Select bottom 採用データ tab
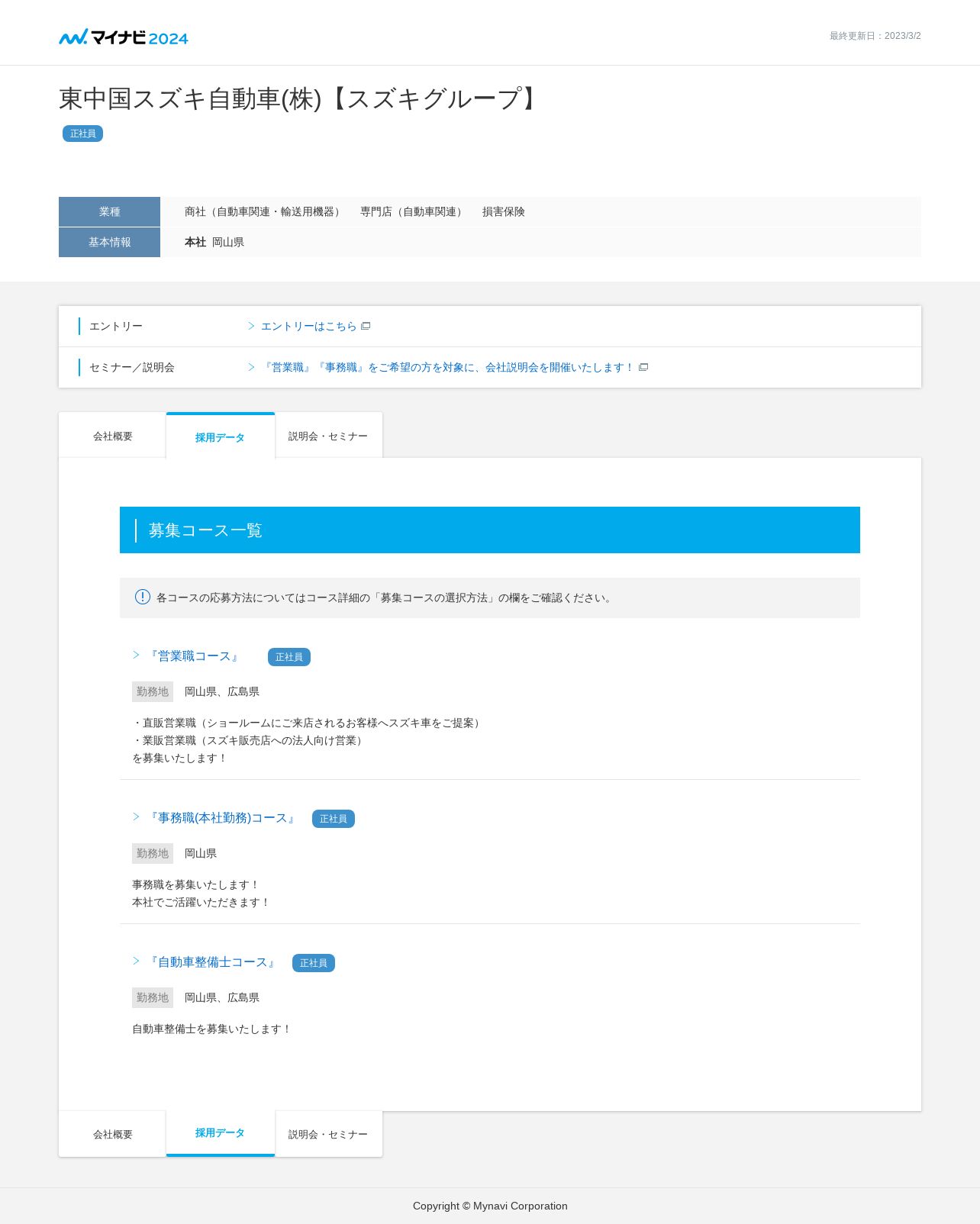This screenshot has height=1224, width=980. pos(221,1133)
